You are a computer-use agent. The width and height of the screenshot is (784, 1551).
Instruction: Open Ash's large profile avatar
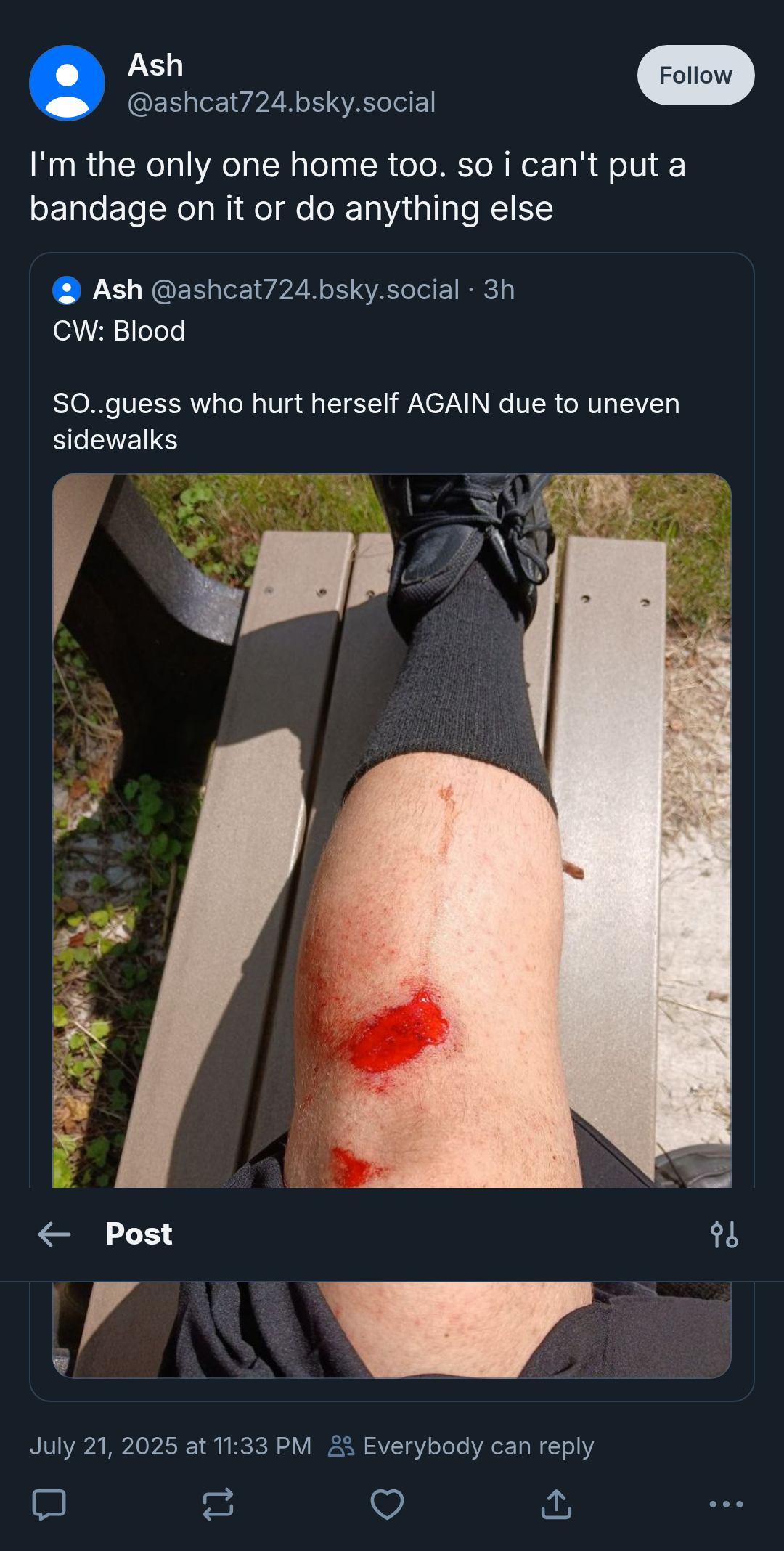(67, 83)
